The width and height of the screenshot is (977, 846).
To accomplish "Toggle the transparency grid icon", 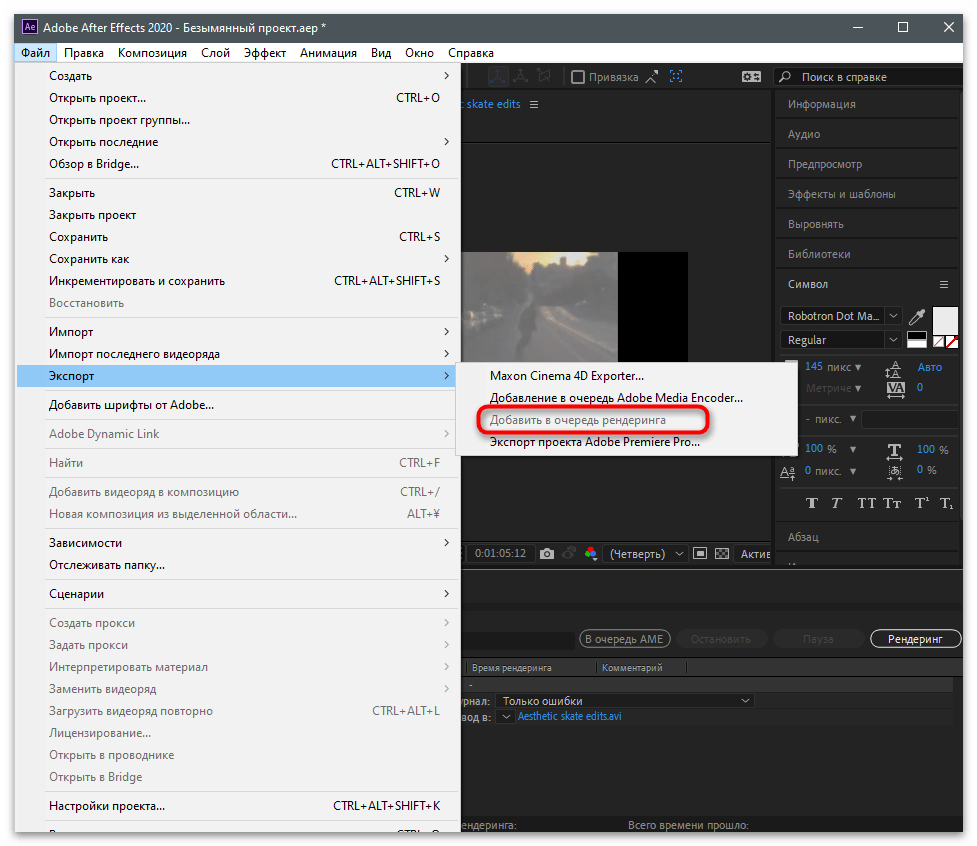I will [x=722, y=553].
